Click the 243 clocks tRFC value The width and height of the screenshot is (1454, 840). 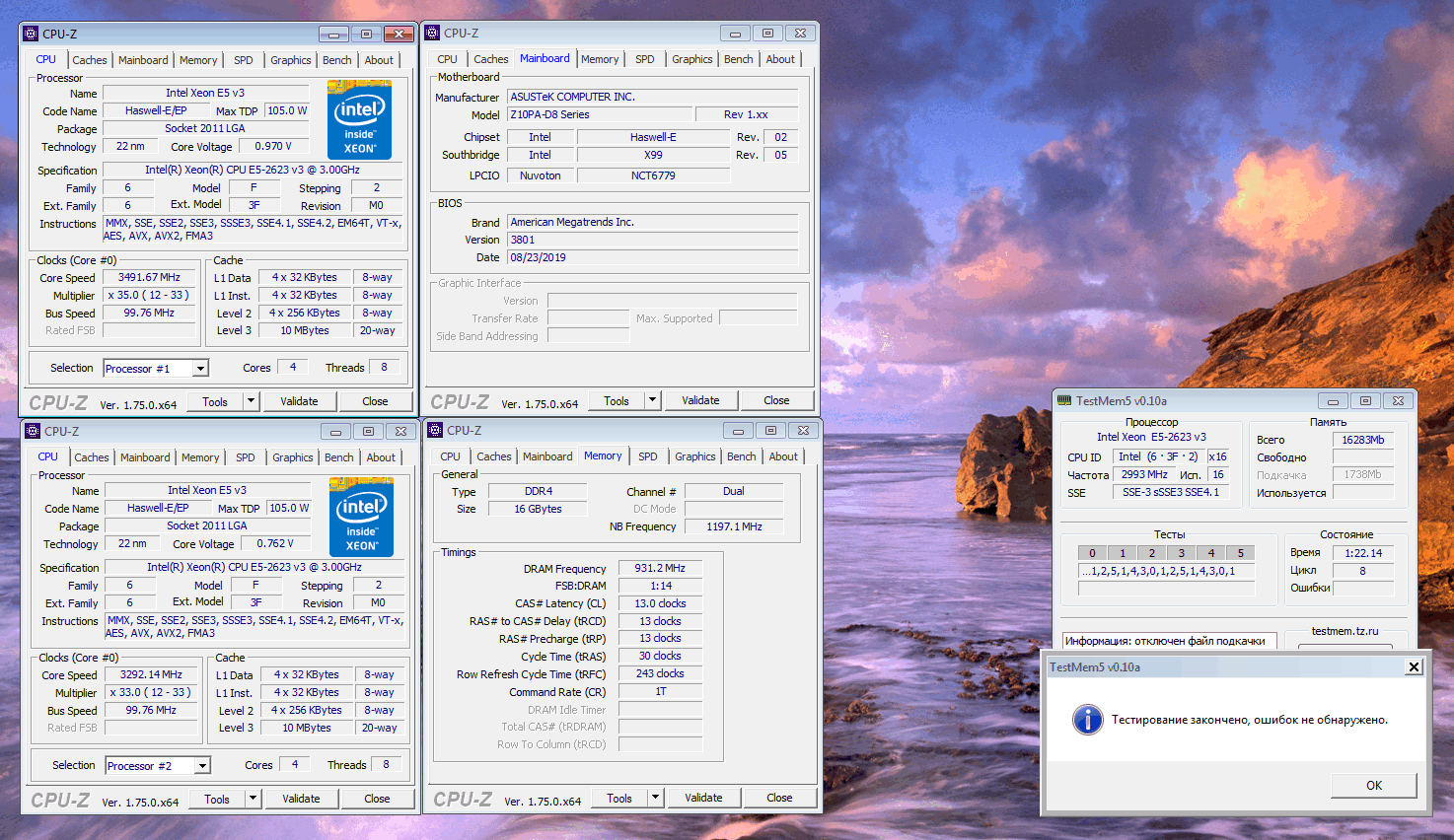[x=660, y=673]
